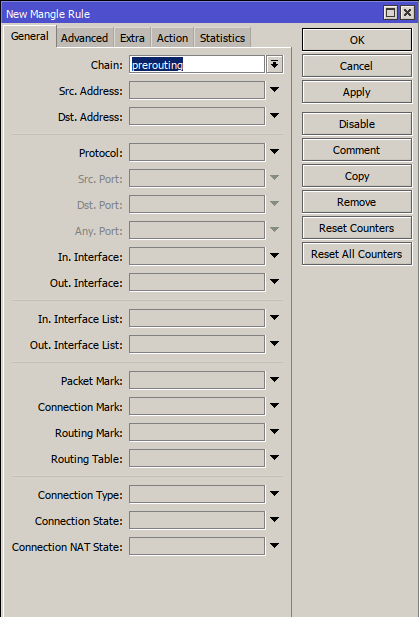The height and width of the screenshot is (617, 419).
Task: Open the Chain dropdown list
Action: click(275, 64)
